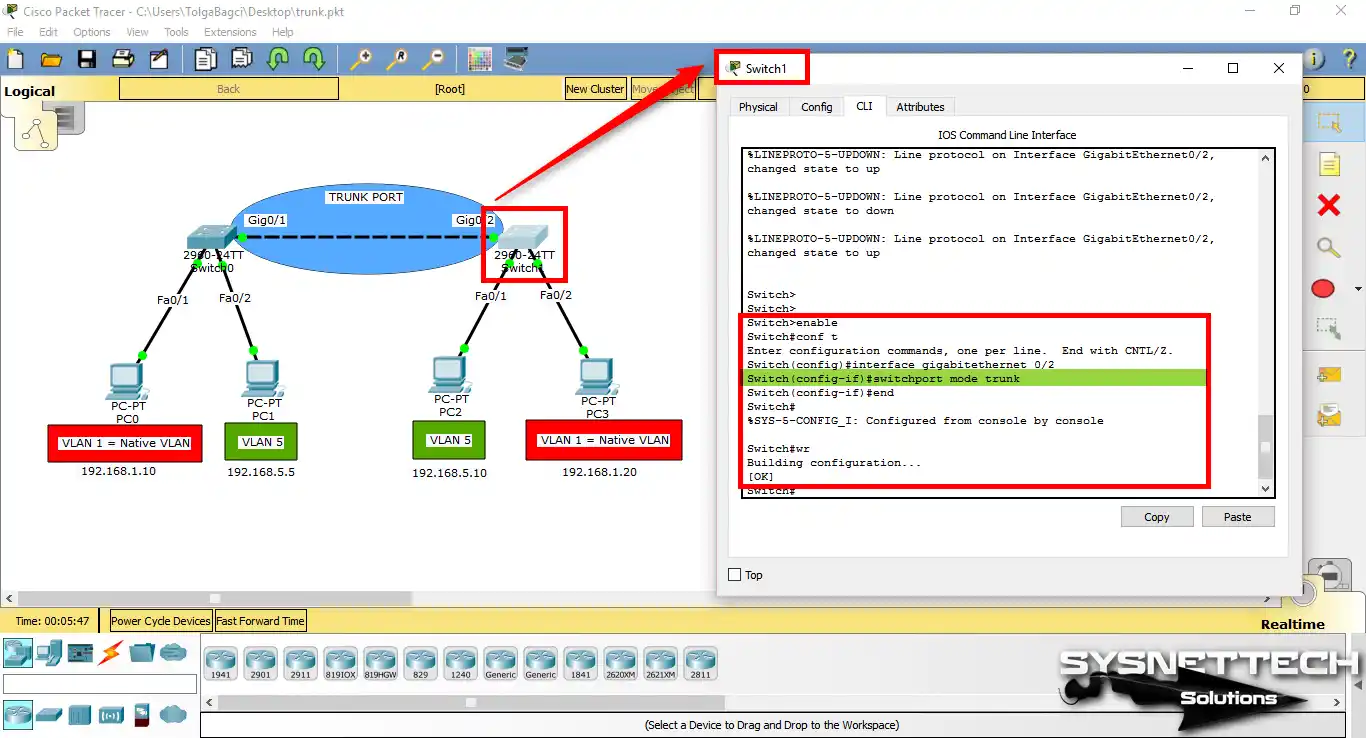1366x738 pixels.
Task: Click the Zoom Reset magnifier icon
Action: tap(396, 59)
